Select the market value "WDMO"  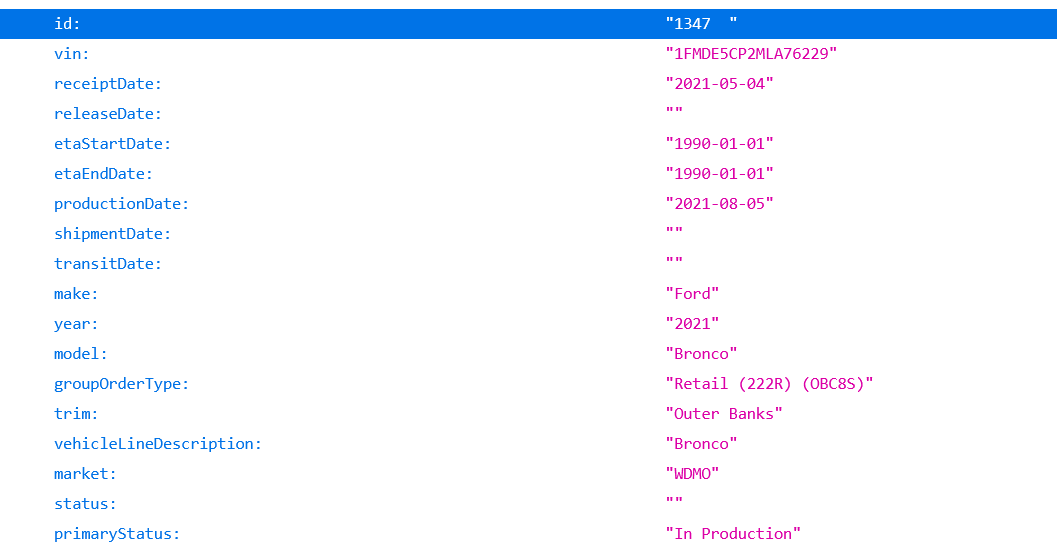(692, 474)
